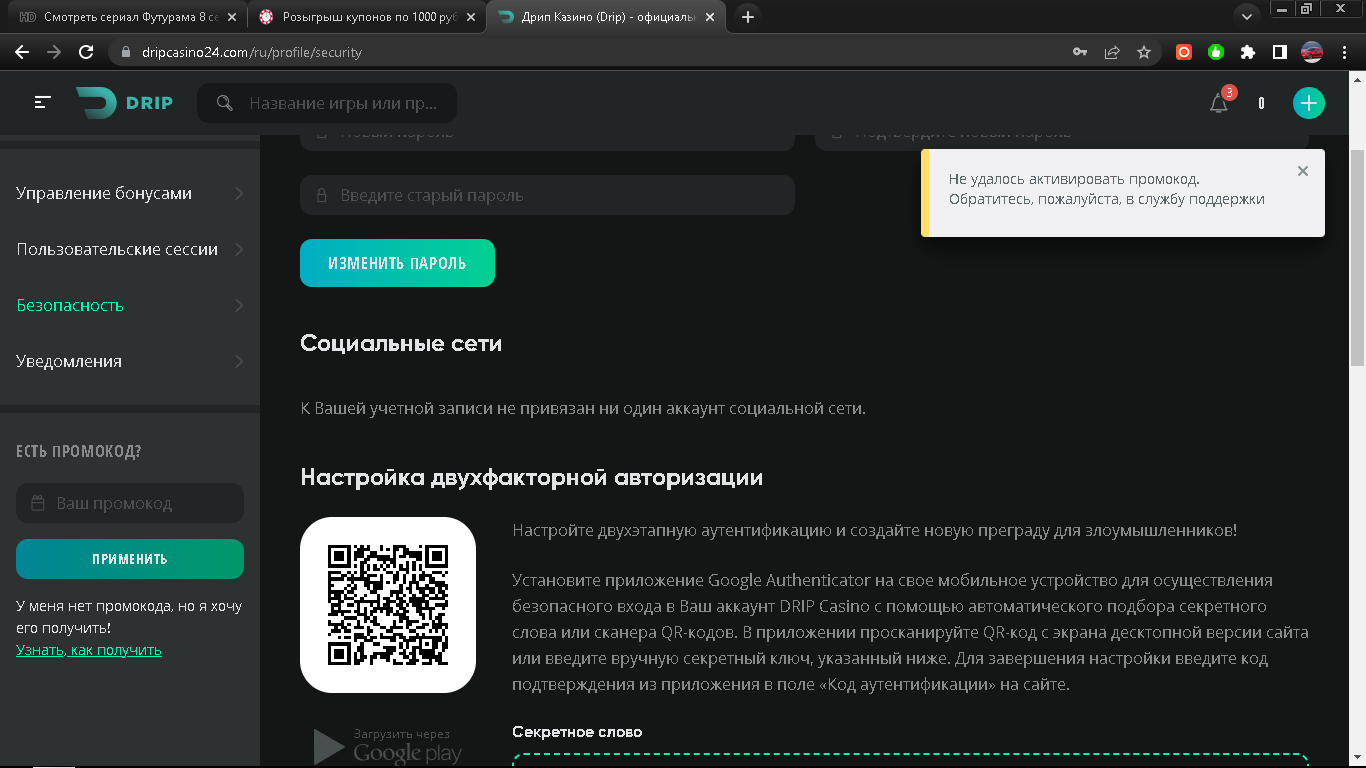
Task: Select Безопасность in the sidebar
Action: tap(130, 305)
